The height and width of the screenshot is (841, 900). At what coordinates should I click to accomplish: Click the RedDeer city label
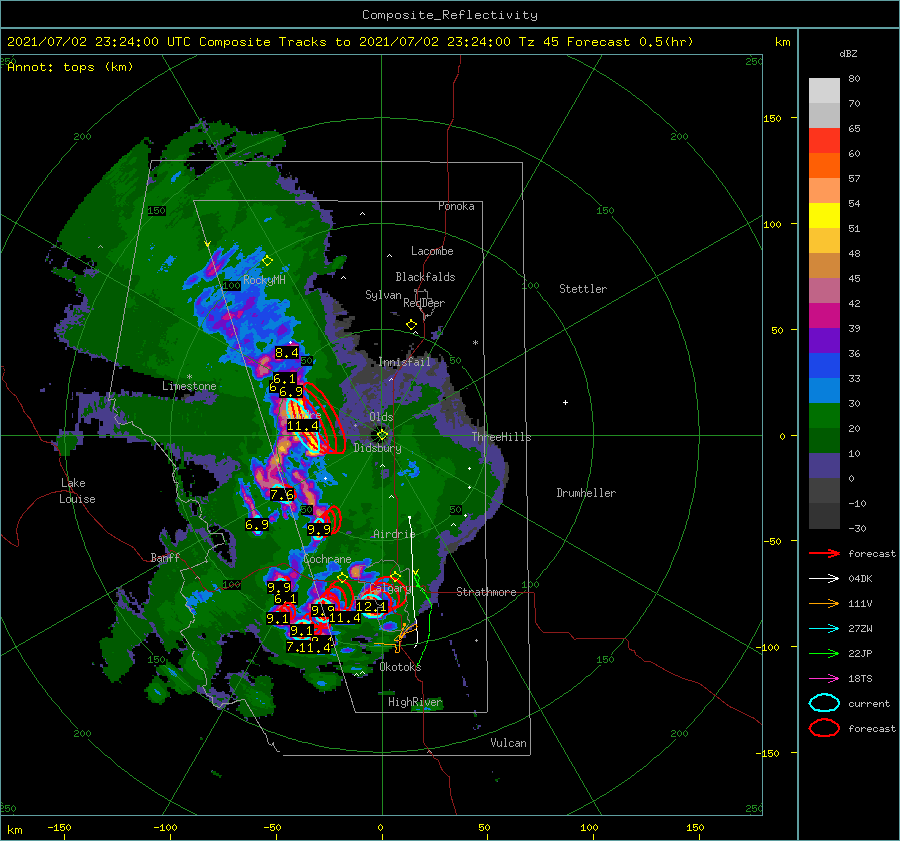click(x=424, y=303)
